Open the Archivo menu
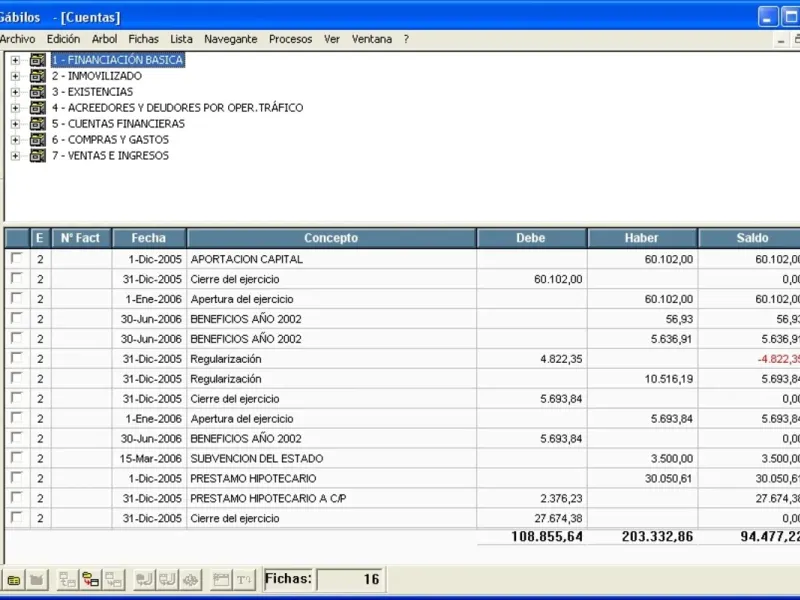The width and height of the screenshot is (800, 600). pos(17,39)
